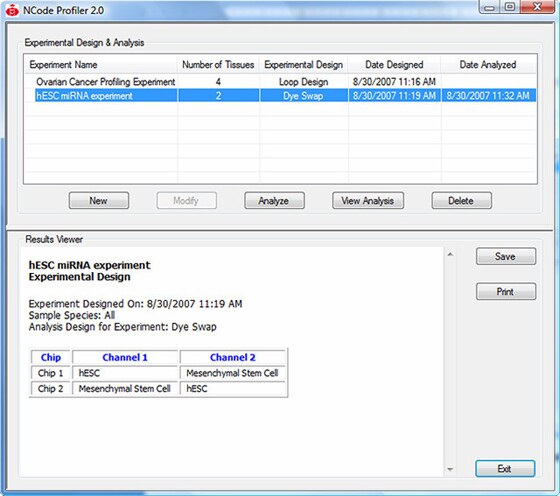Open the View Analysis button
The width and height of the screenshot is (560, 496).
[368, 201]
